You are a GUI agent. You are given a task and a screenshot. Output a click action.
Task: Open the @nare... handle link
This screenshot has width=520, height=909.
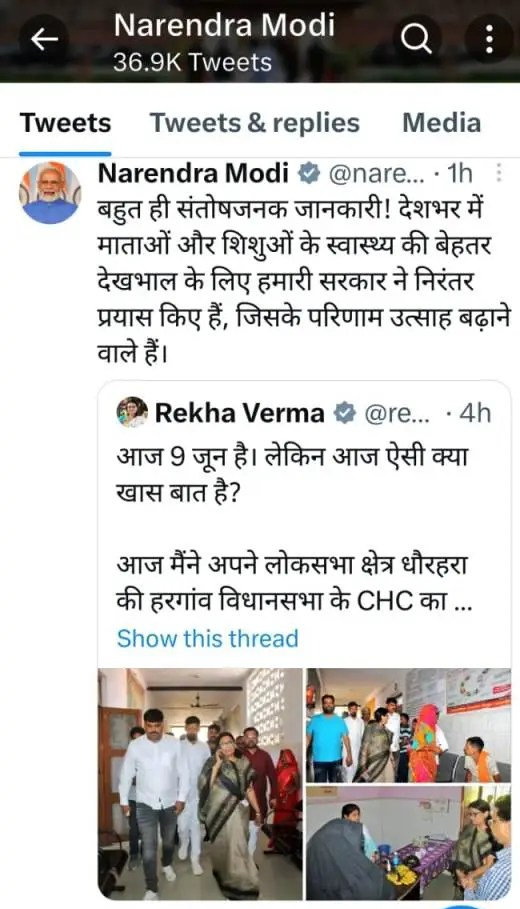(376, 173)
